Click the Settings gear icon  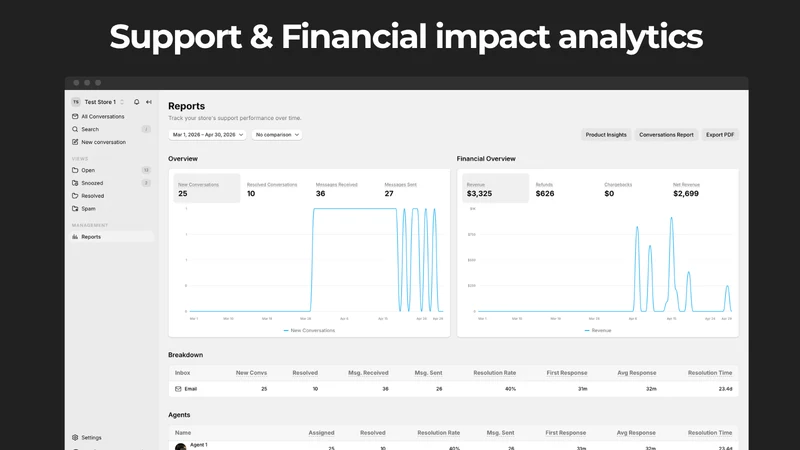tap(75, 437)
